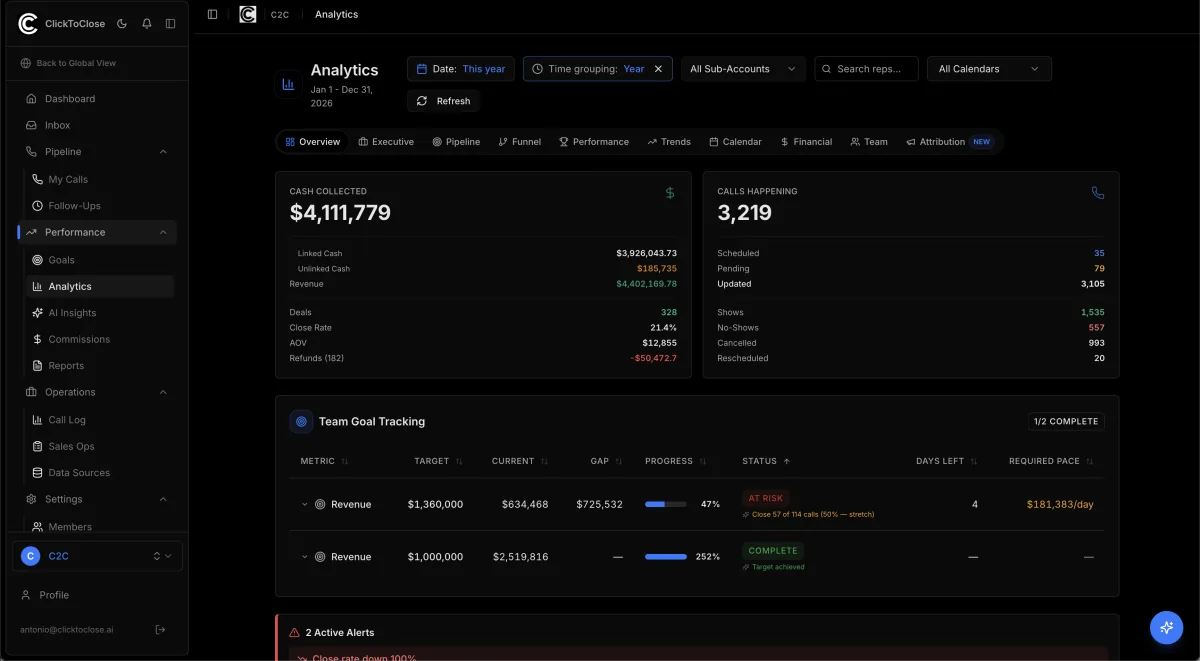Screen dimensions: 1200x661
Task: Switch to the Trends tab
Action: pos(669,142)
